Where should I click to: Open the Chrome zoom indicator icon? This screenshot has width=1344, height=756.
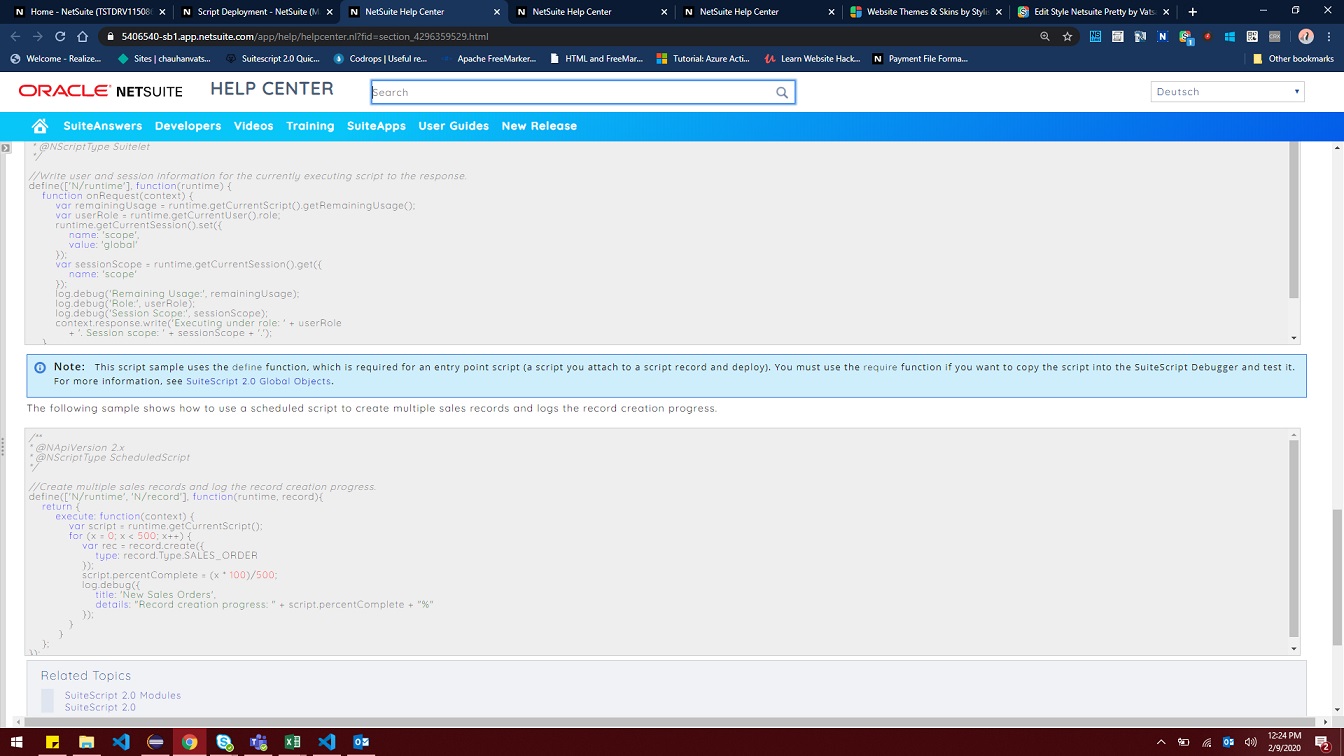pos(1045,36)
